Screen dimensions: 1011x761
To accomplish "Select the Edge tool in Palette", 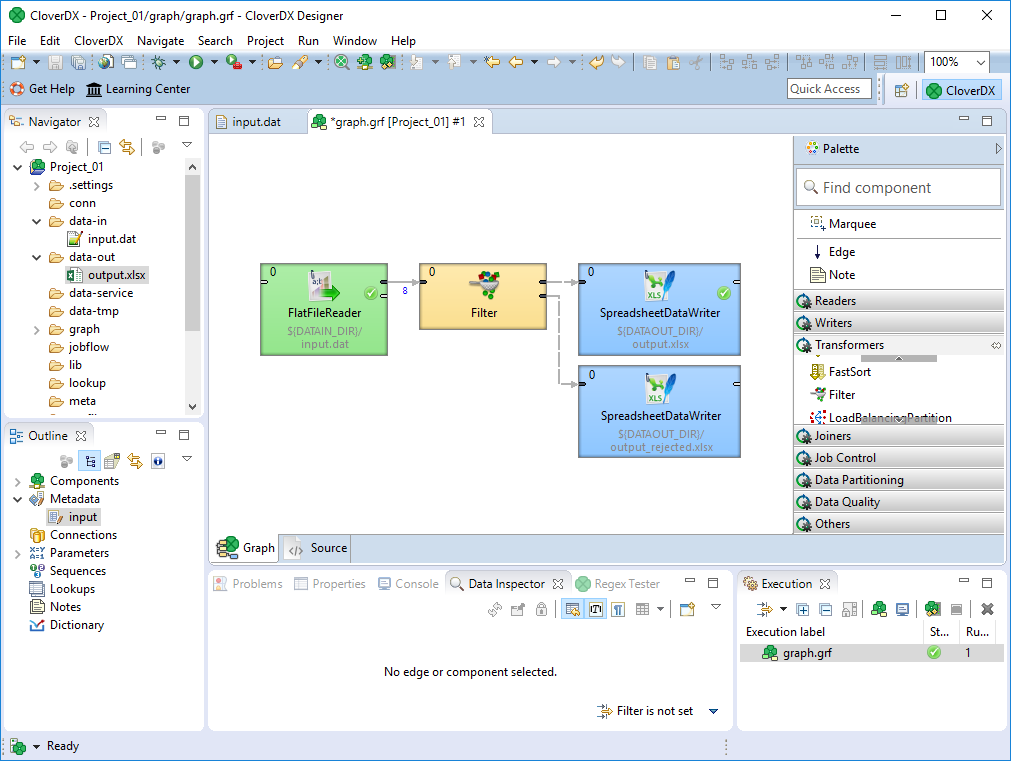I will [x=841, y=252].
